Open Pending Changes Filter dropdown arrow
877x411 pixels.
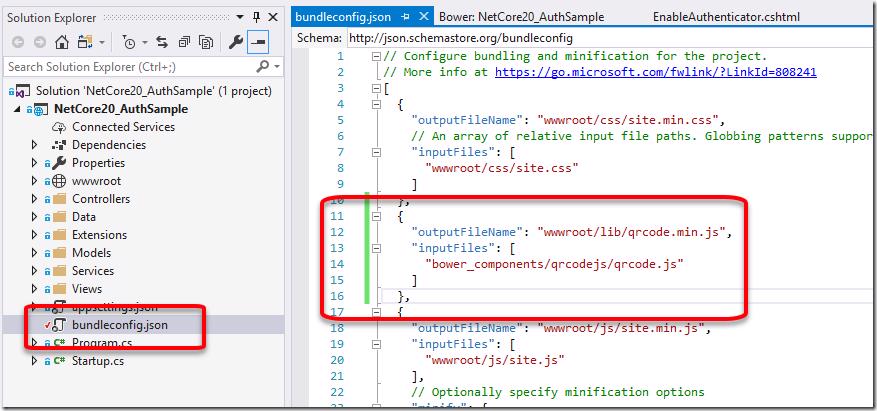144,43
